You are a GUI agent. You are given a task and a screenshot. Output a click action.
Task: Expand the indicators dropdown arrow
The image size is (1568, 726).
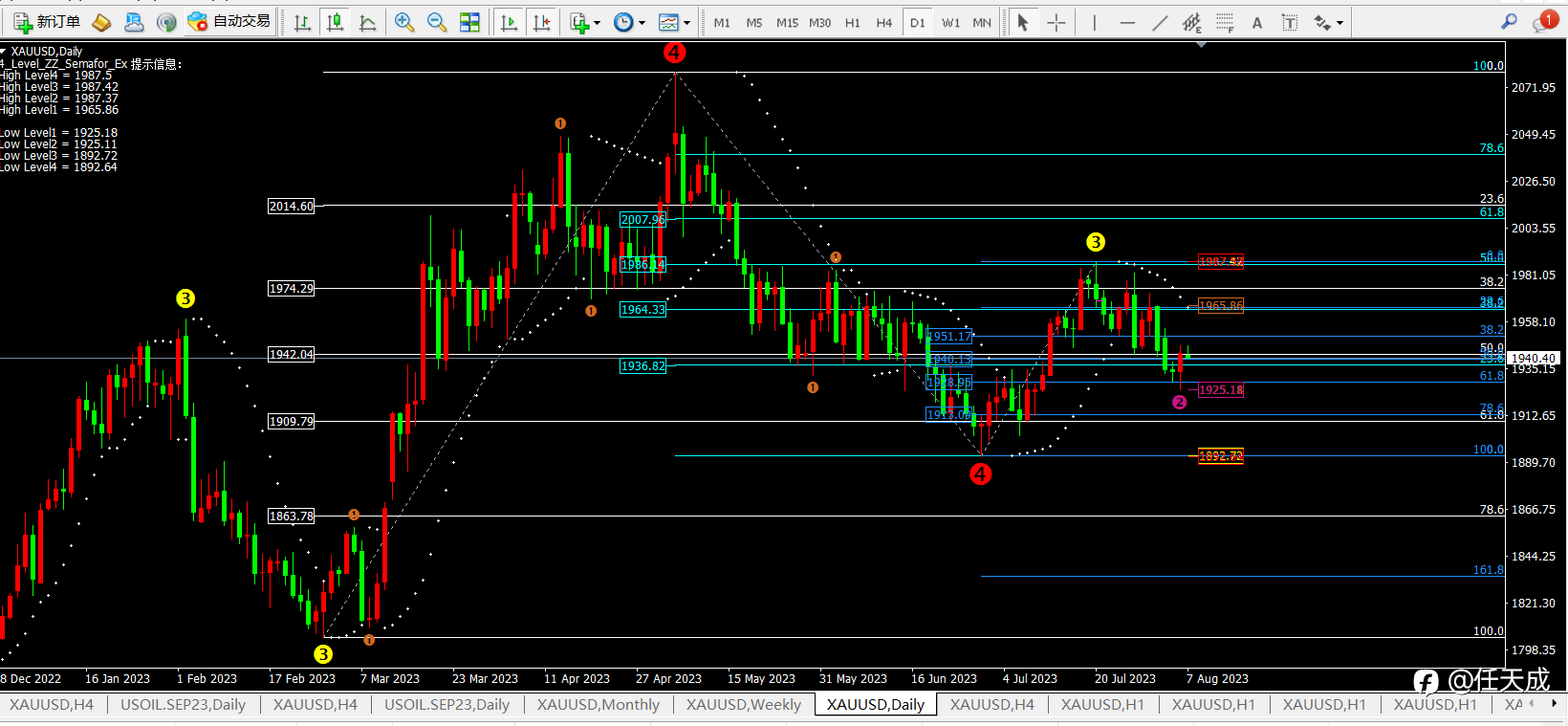[x=598, y=23]
